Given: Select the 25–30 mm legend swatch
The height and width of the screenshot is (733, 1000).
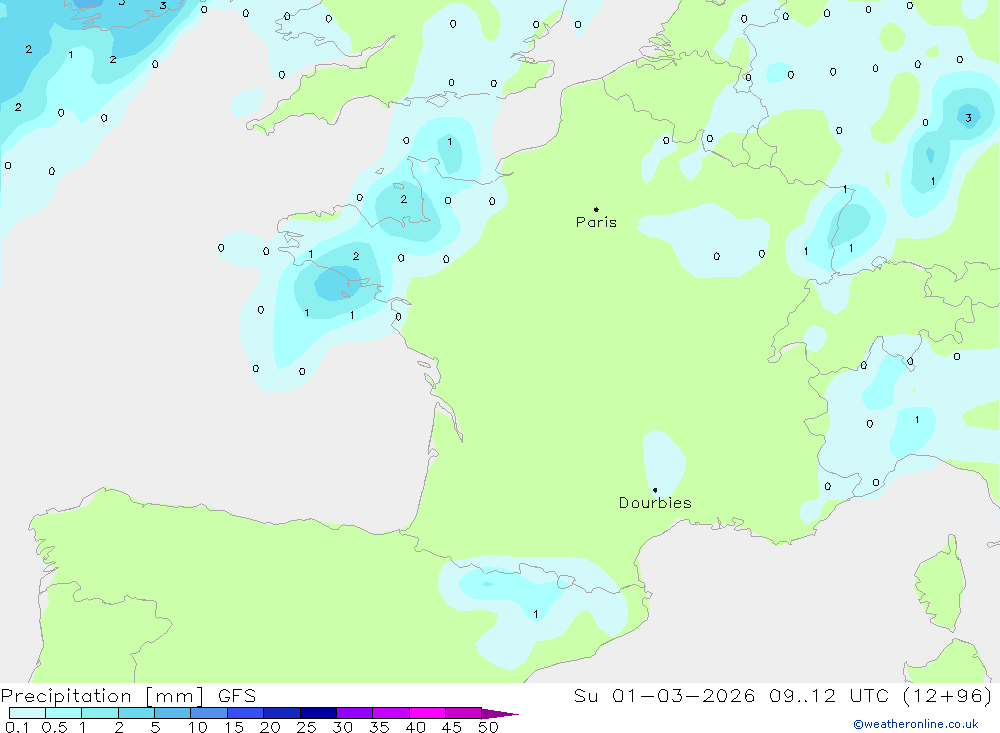Looking at the screenshot, I should pyautogui.click(x=318, y=713).
